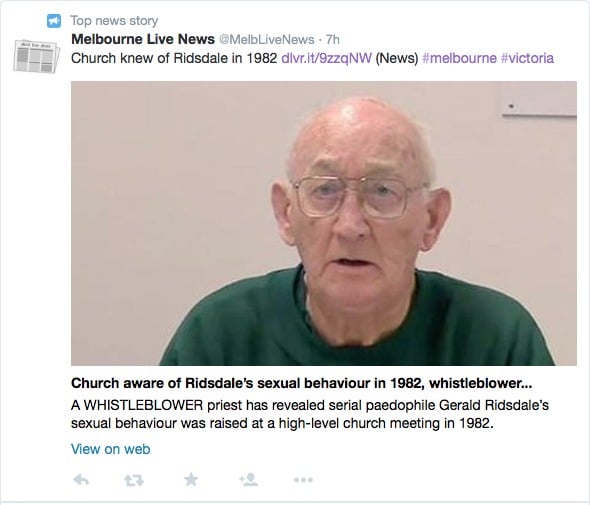The height and width of the screenshot is (505, 590).
Task: Open the dlvr.it/9zzqNW short link
Action: 326,58
